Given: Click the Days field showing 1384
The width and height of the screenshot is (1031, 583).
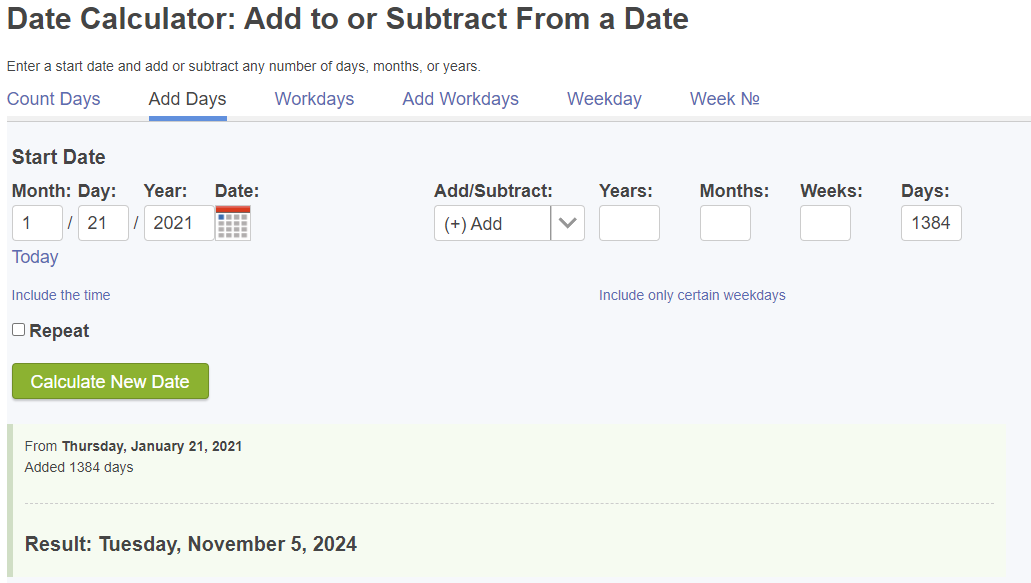Looking at the screenshot, I should [x=931, y=223].
